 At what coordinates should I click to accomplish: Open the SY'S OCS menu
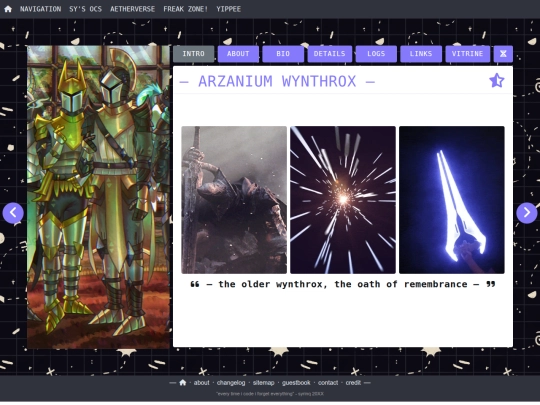tap(85, 9)
